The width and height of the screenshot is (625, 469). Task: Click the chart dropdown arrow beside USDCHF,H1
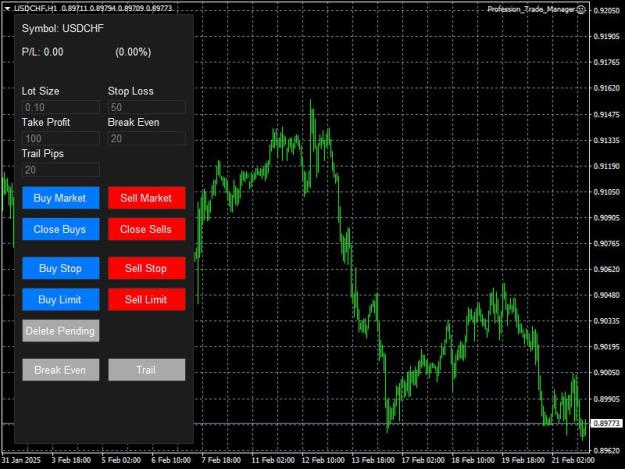click(x=7, y=8)
